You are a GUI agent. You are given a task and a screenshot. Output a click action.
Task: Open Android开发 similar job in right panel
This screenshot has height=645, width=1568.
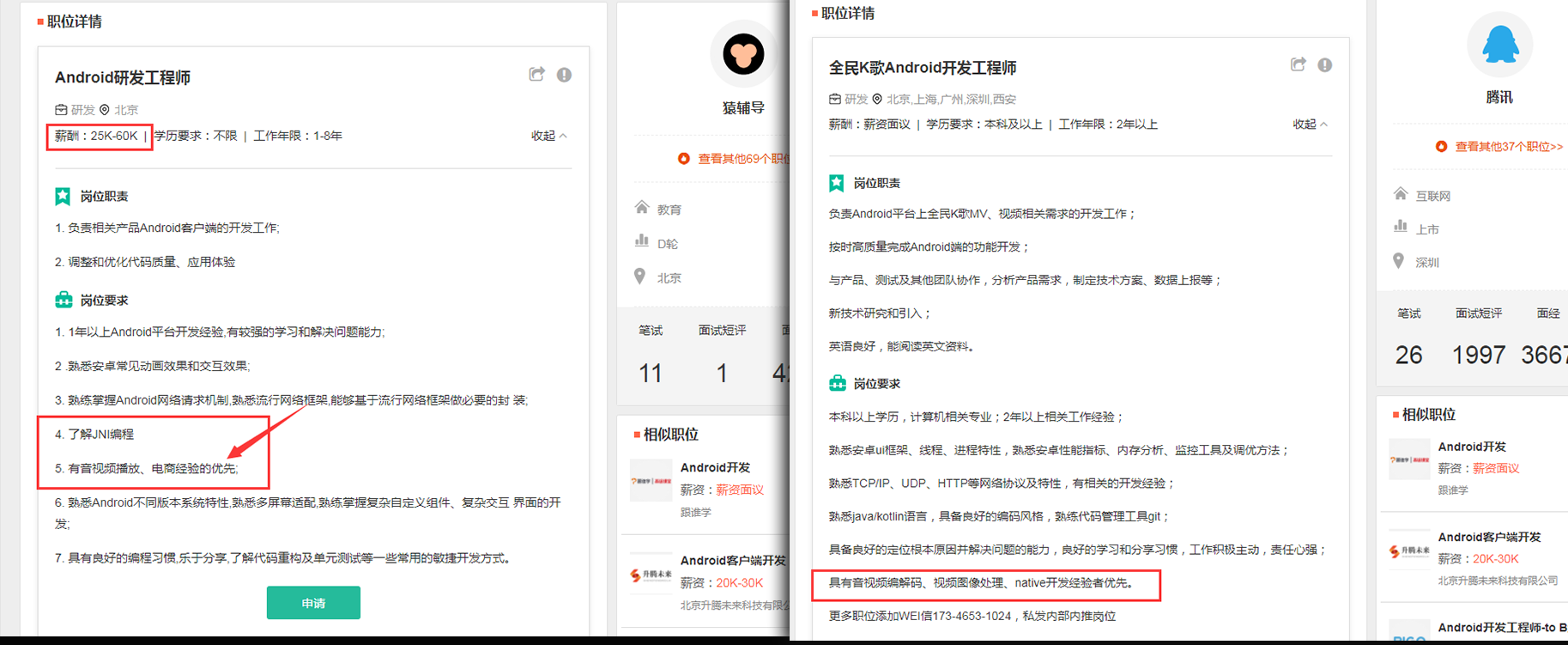(x=1472, y=447)
